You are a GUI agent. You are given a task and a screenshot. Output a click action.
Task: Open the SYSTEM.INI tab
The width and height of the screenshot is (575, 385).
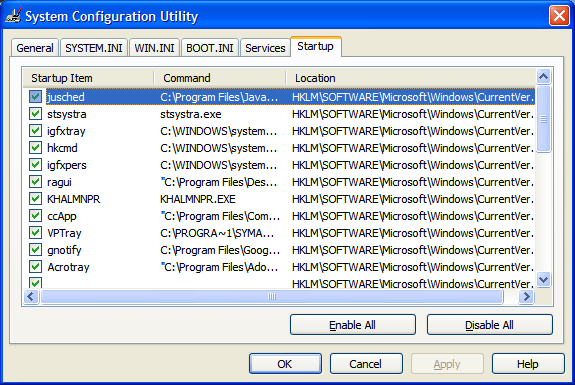coord(94,48)
